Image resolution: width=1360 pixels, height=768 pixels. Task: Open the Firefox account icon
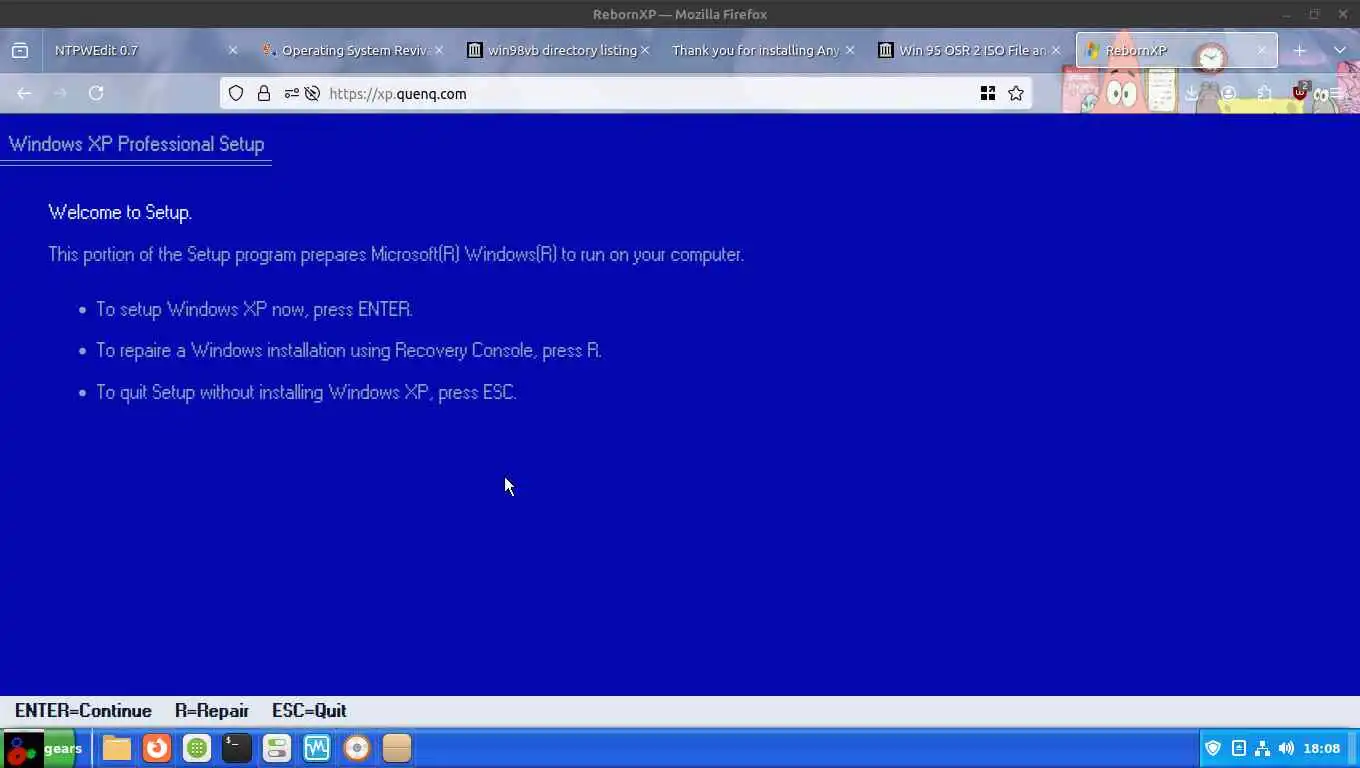pyautogui.click(x=1228, y=93)
